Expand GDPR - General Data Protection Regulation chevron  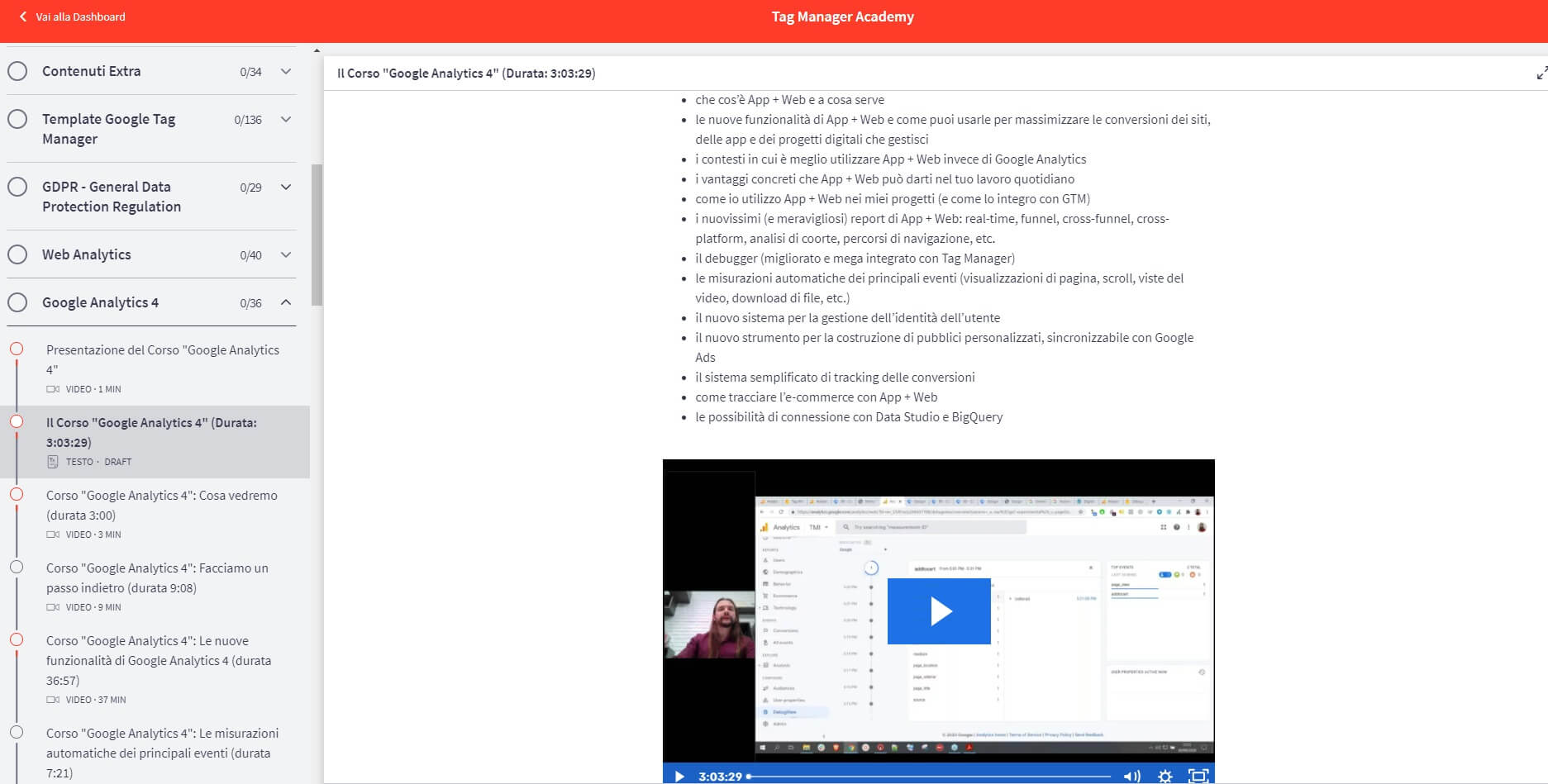[x=286, y=187]
